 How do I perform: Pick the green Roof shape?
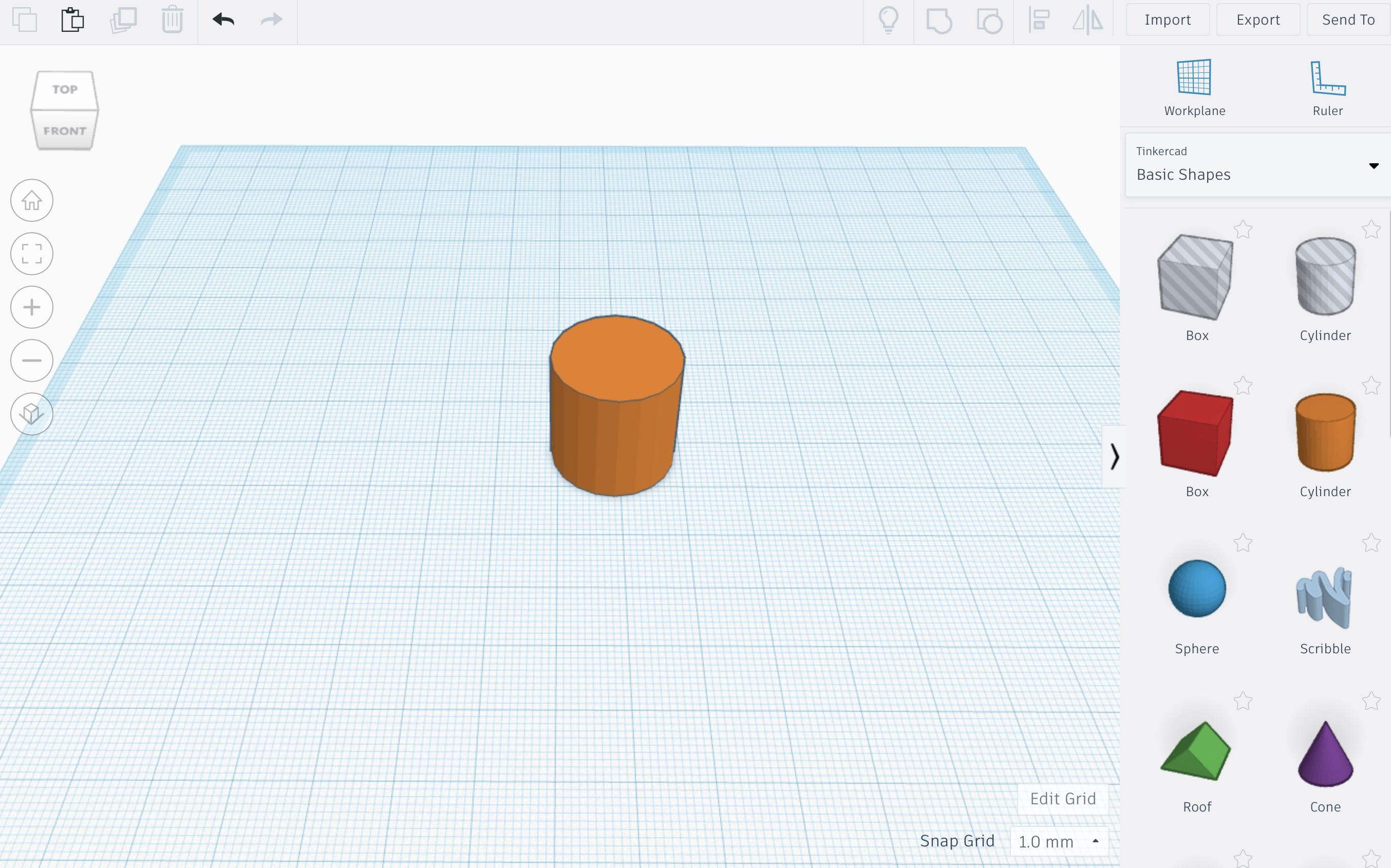point(1196,751)
